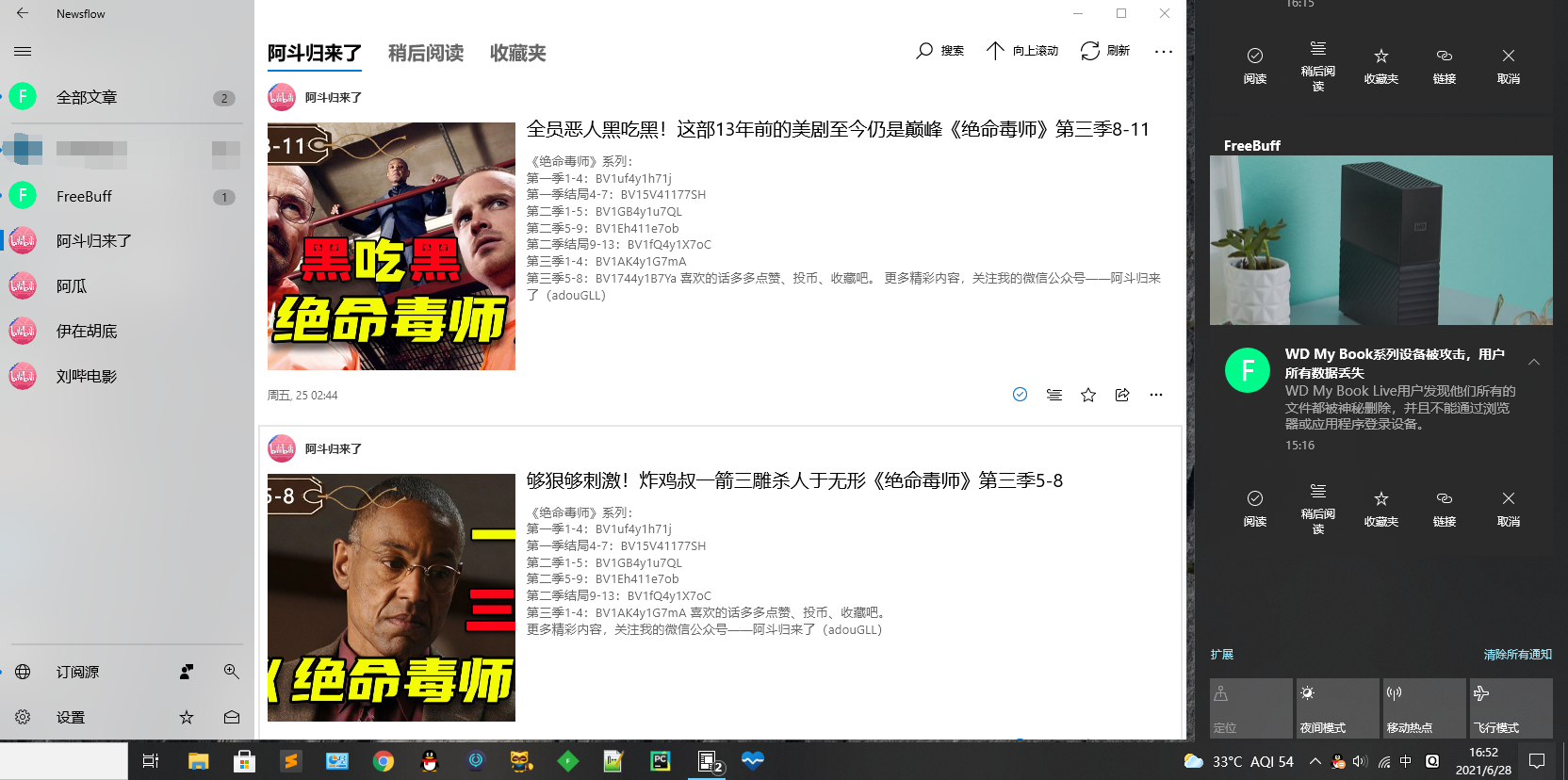
Task: Select the 刘哔电影 feed
Action: tap(126, 377)
